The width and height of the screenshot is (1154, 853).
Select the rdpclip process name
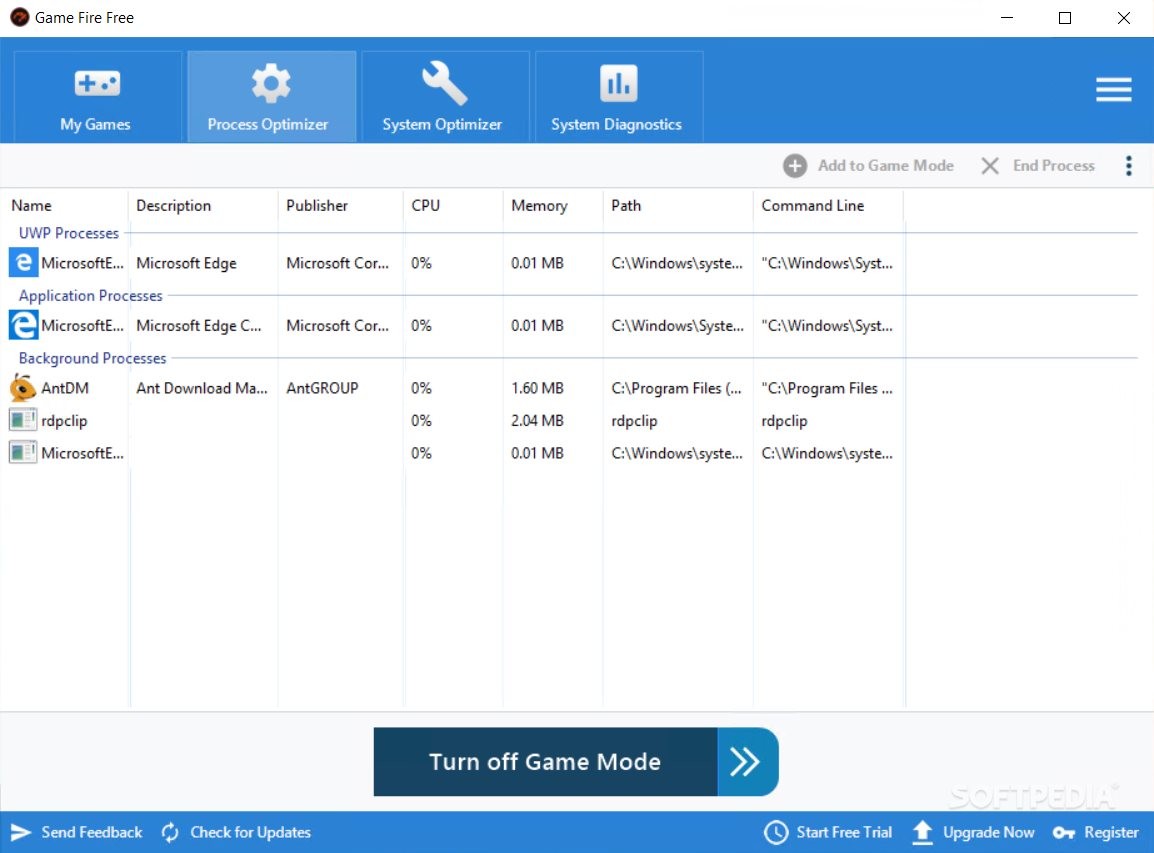(64, 421)
